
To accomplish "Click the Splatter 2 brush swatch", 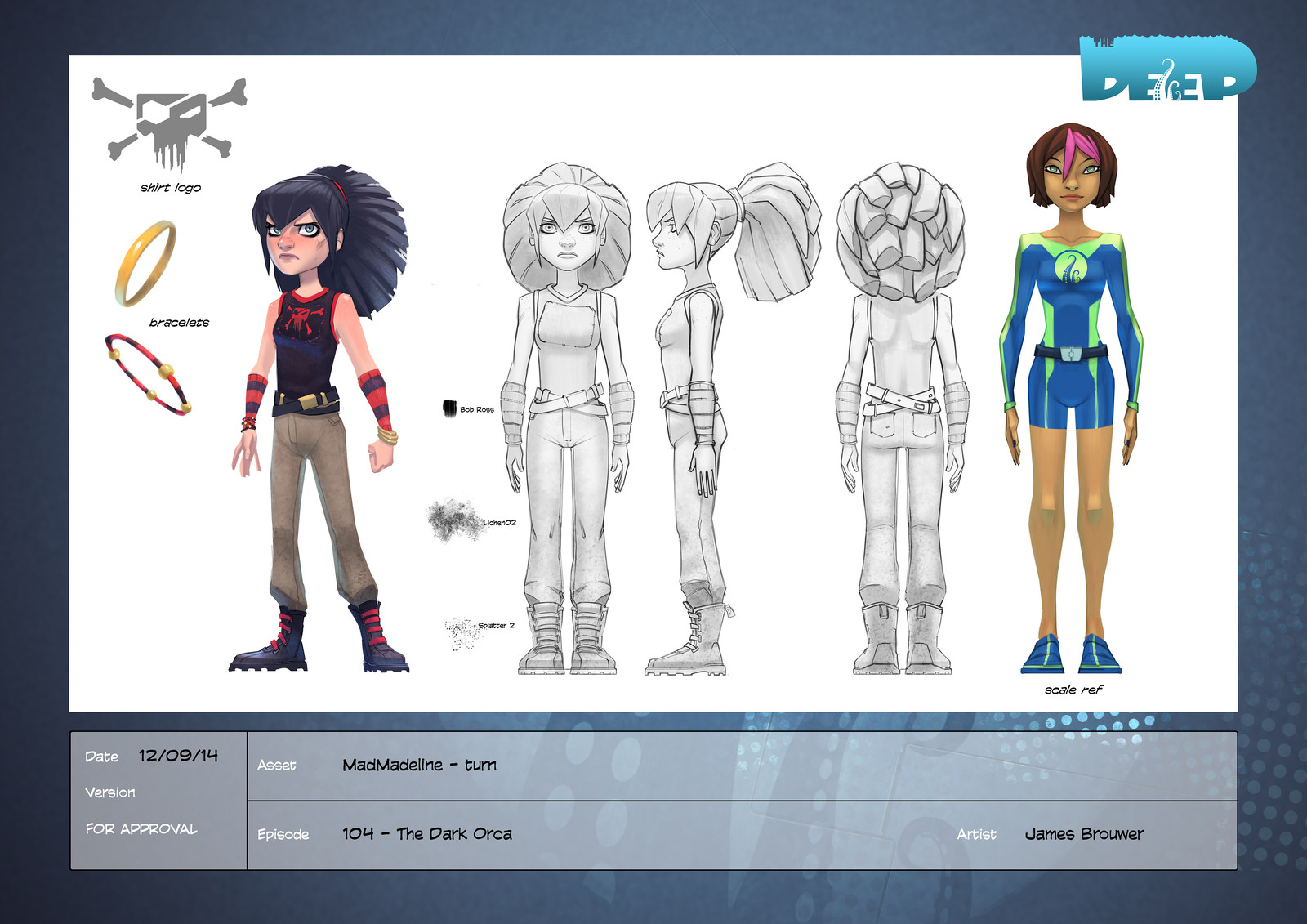I will 462,633.
